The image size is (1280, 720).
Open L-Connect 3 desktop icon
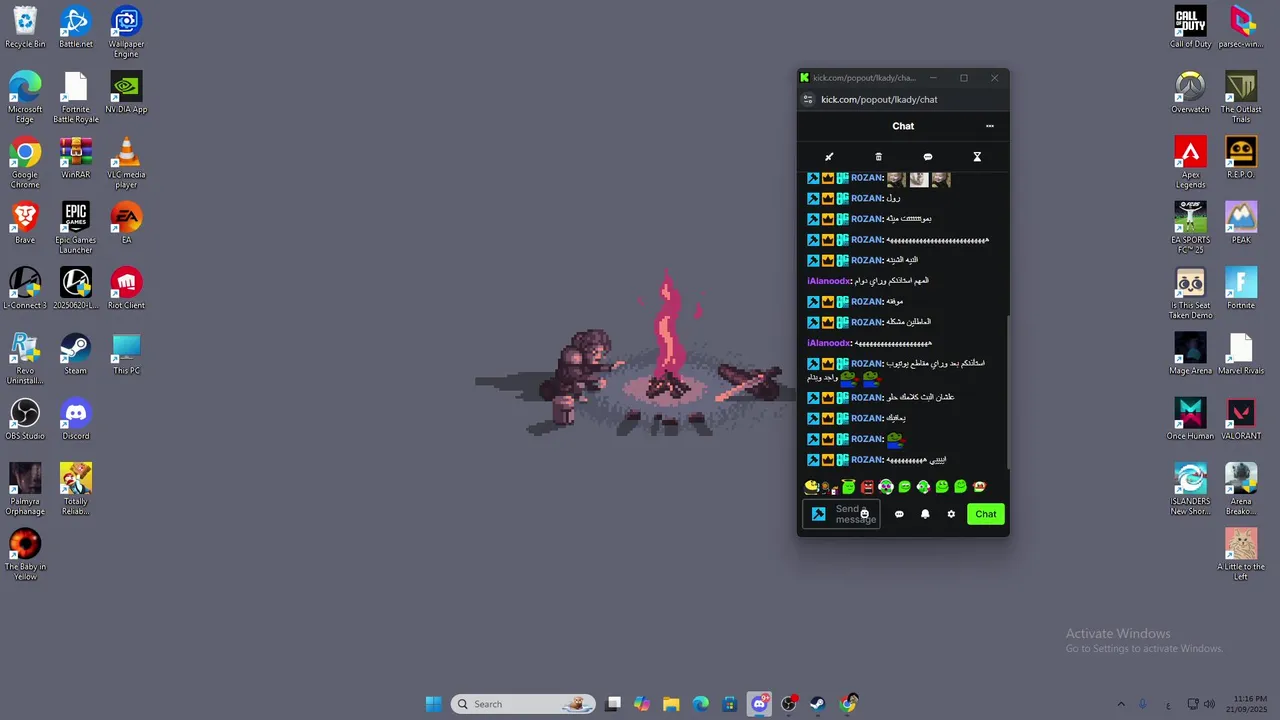click(25, 289)
